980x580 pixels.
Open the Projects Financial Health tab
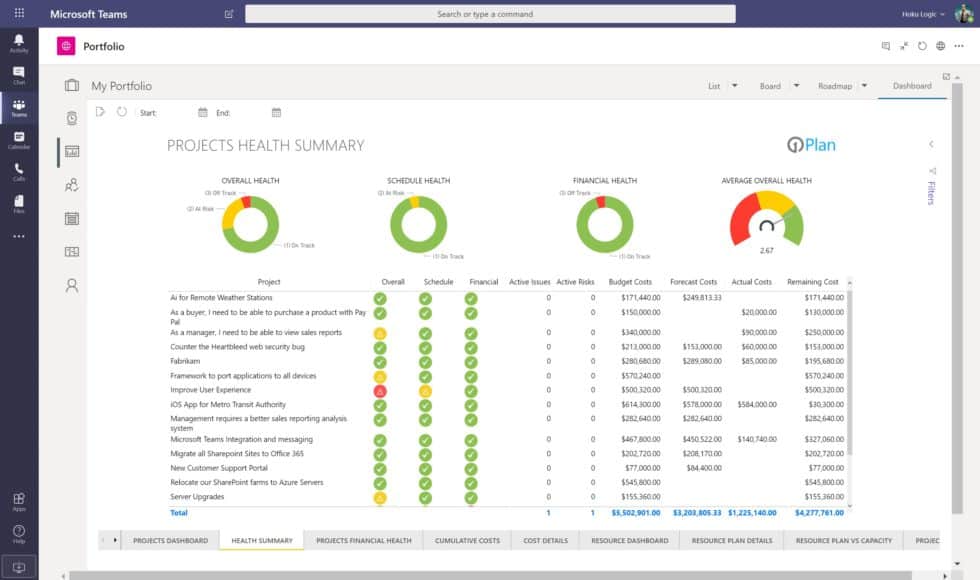[364, 541]
